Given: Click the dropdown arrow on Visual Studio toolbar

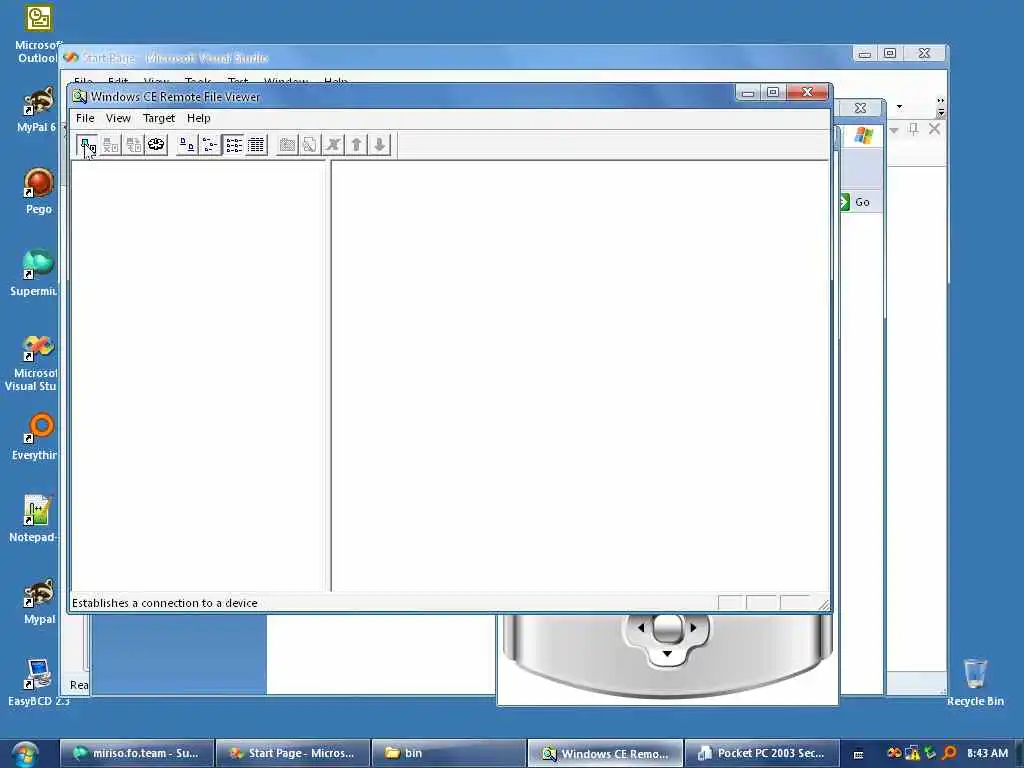Looking at the screenshot, I should 899,106.
